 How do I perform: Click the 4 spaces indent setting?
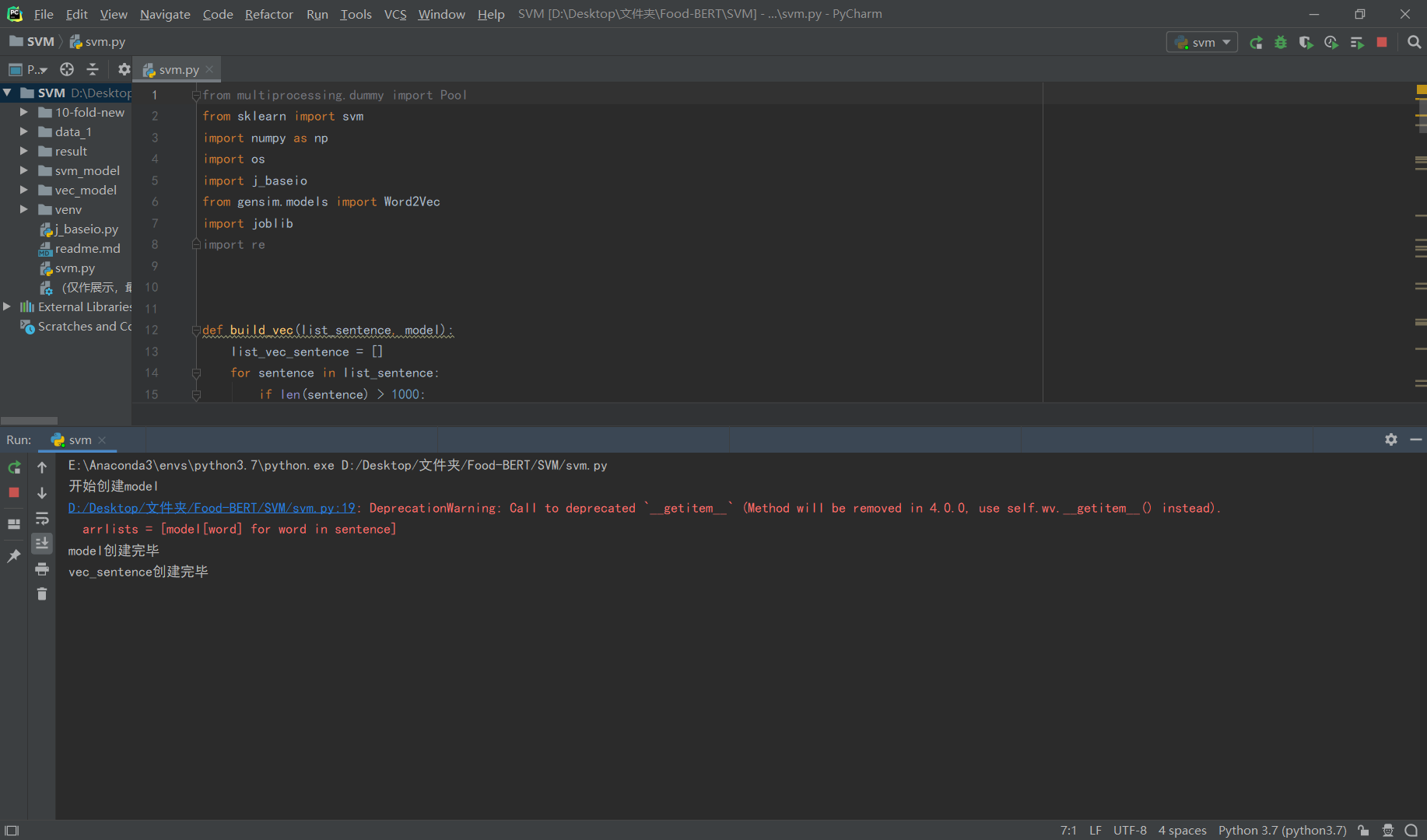(1182, 831)
